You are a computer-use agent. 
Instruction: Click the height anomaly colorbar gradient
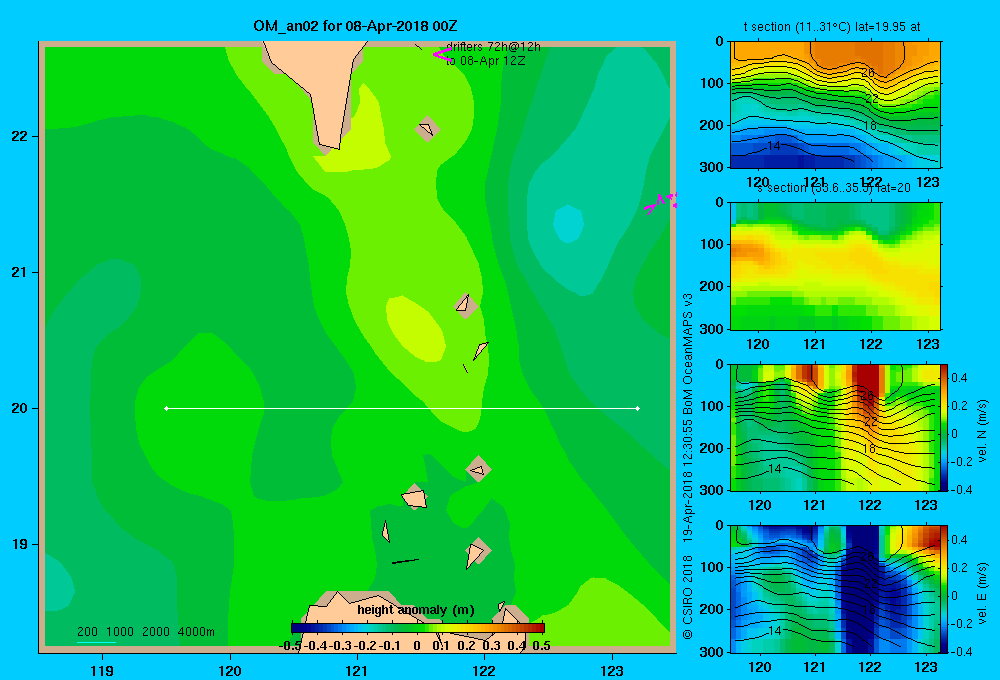click(418, 628)
